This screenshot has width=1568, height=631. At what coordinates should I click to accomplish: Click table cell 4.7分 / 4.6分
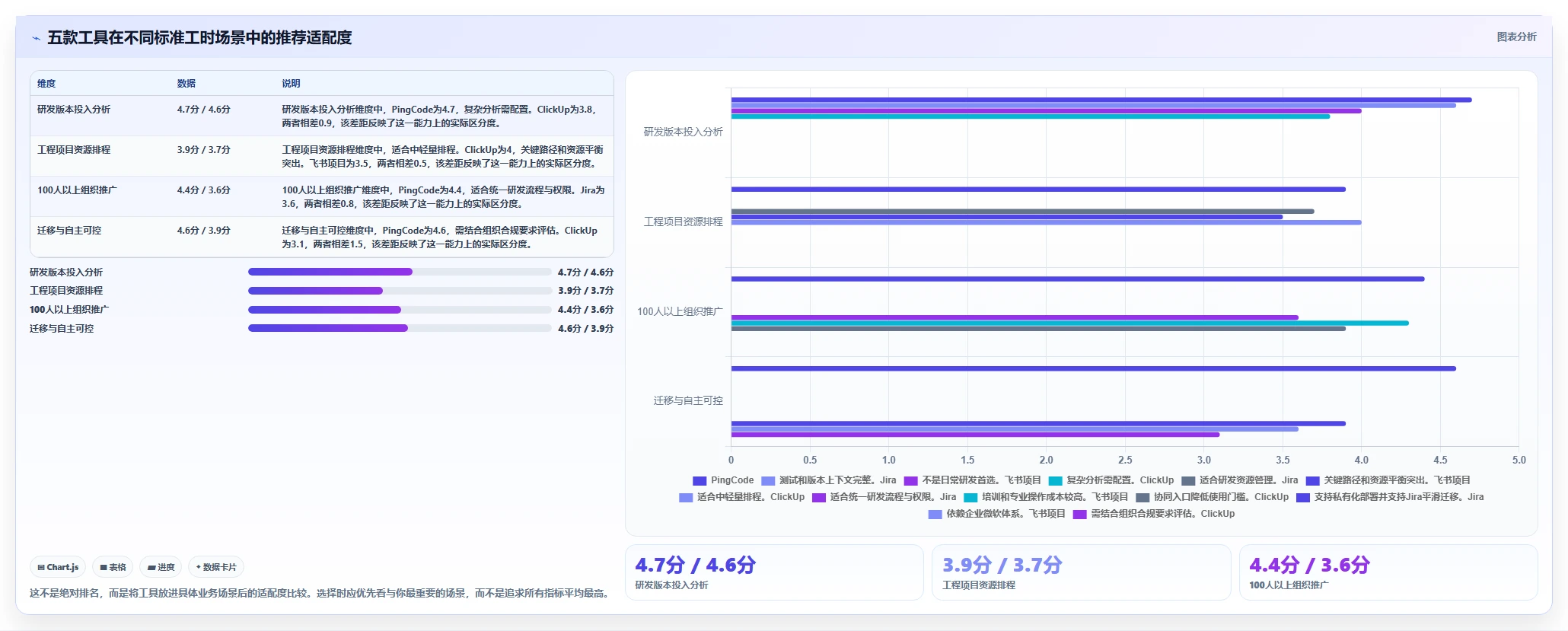[203, 110]
